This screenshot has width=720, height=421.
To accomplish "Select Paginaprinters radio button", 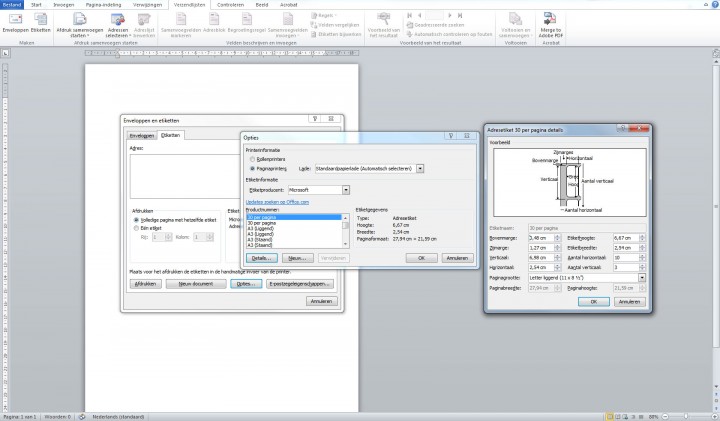I will click(251, 168).
